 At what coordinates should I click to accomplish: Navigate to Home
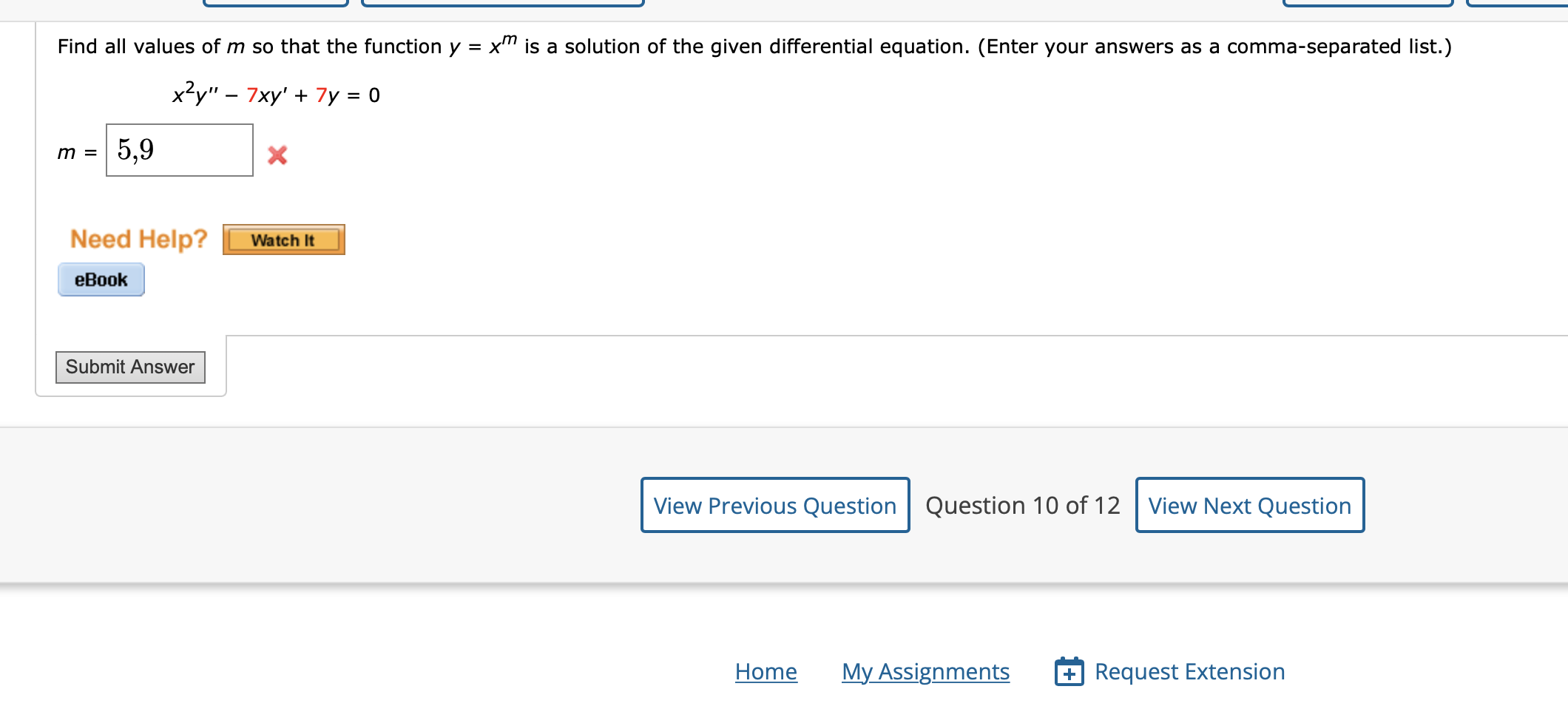pyautogui.click(x=765, y=671)
